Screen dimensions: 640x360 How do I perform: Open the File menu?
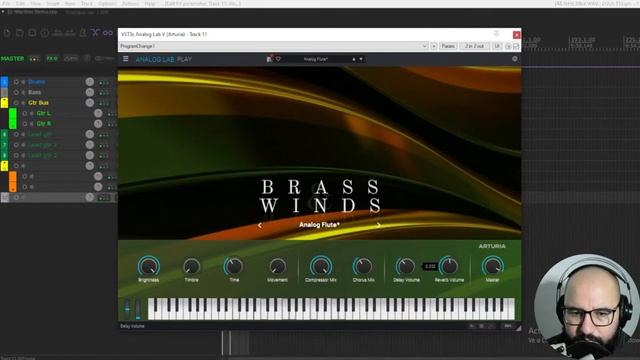coord(7,3)
